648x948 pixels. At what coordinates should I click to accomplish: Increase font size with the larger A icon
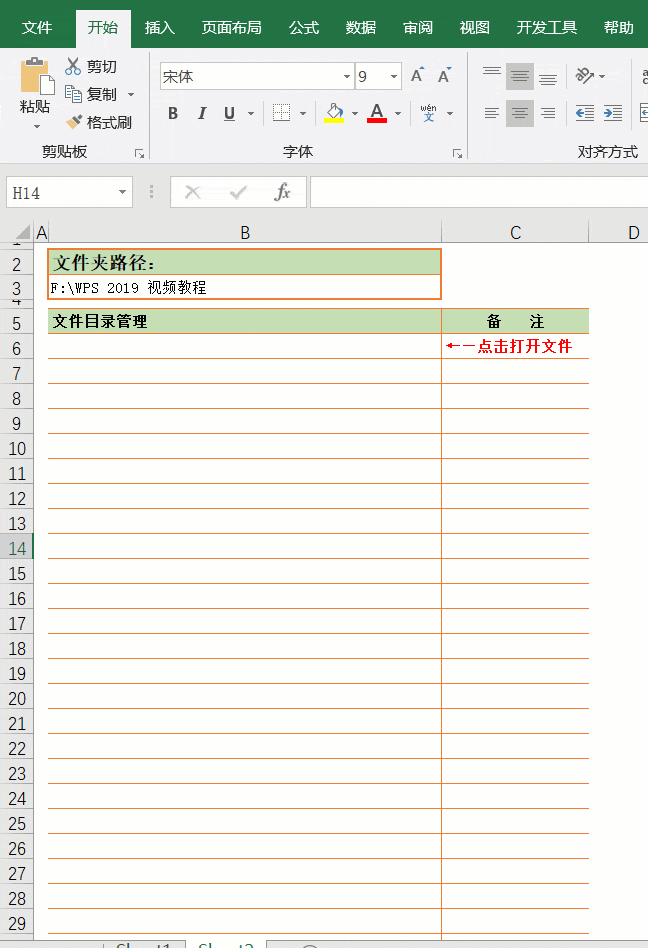point(417,76)
